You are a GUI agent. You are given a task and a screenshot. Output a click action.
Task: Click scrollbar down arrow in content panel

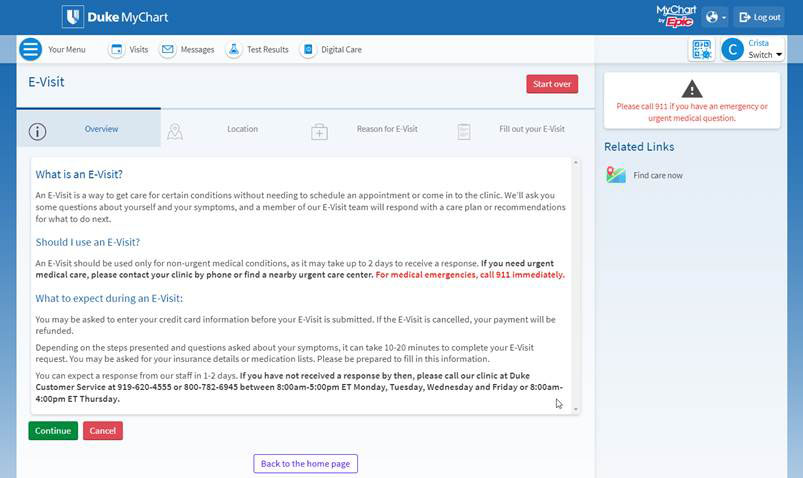(575, 409)
